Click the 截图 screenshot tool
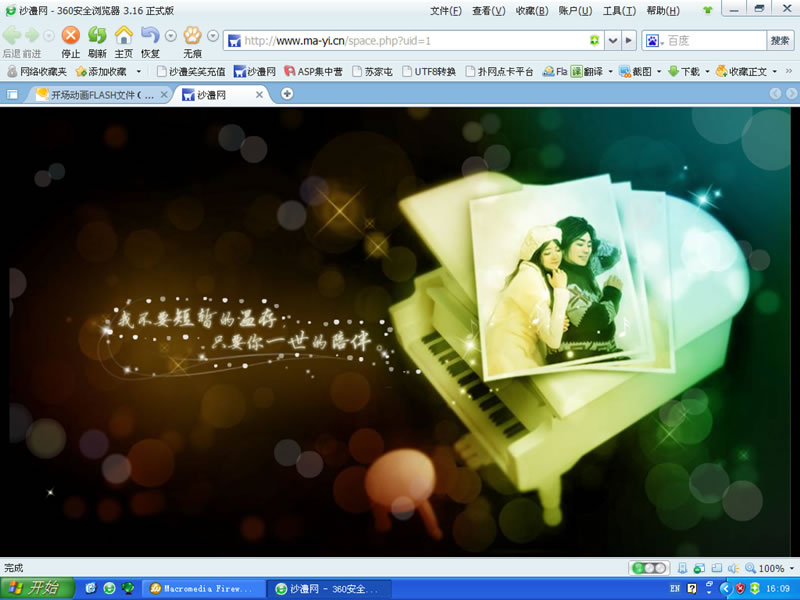This screenshot has height=600, width=800. [x=635, y=72]
